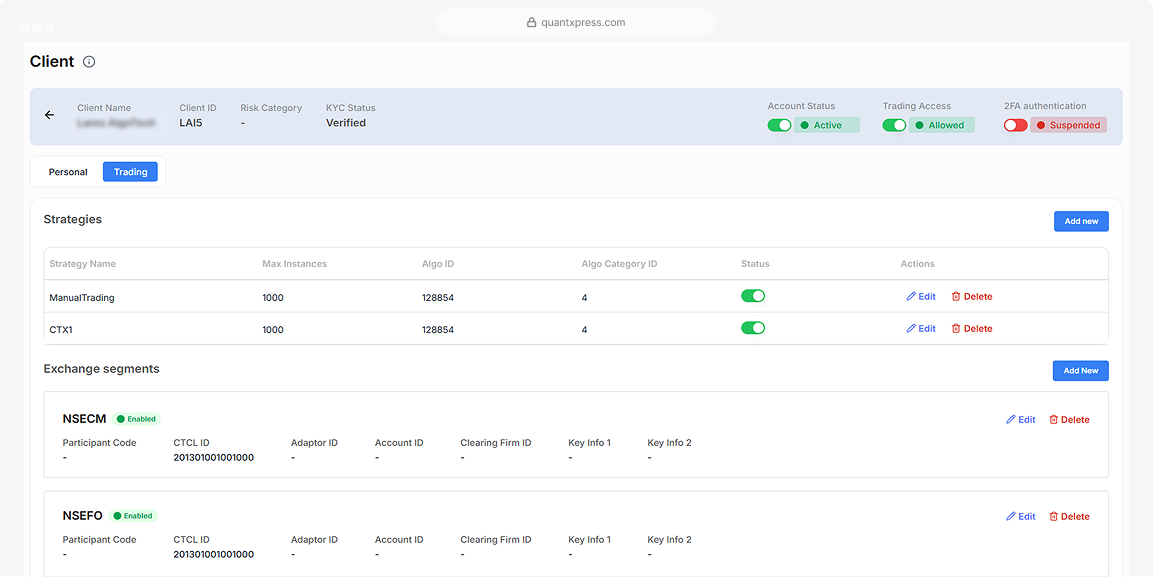Click the ManualTrading strategy name
Screen dimensions: 1153x577
point(82,298)
